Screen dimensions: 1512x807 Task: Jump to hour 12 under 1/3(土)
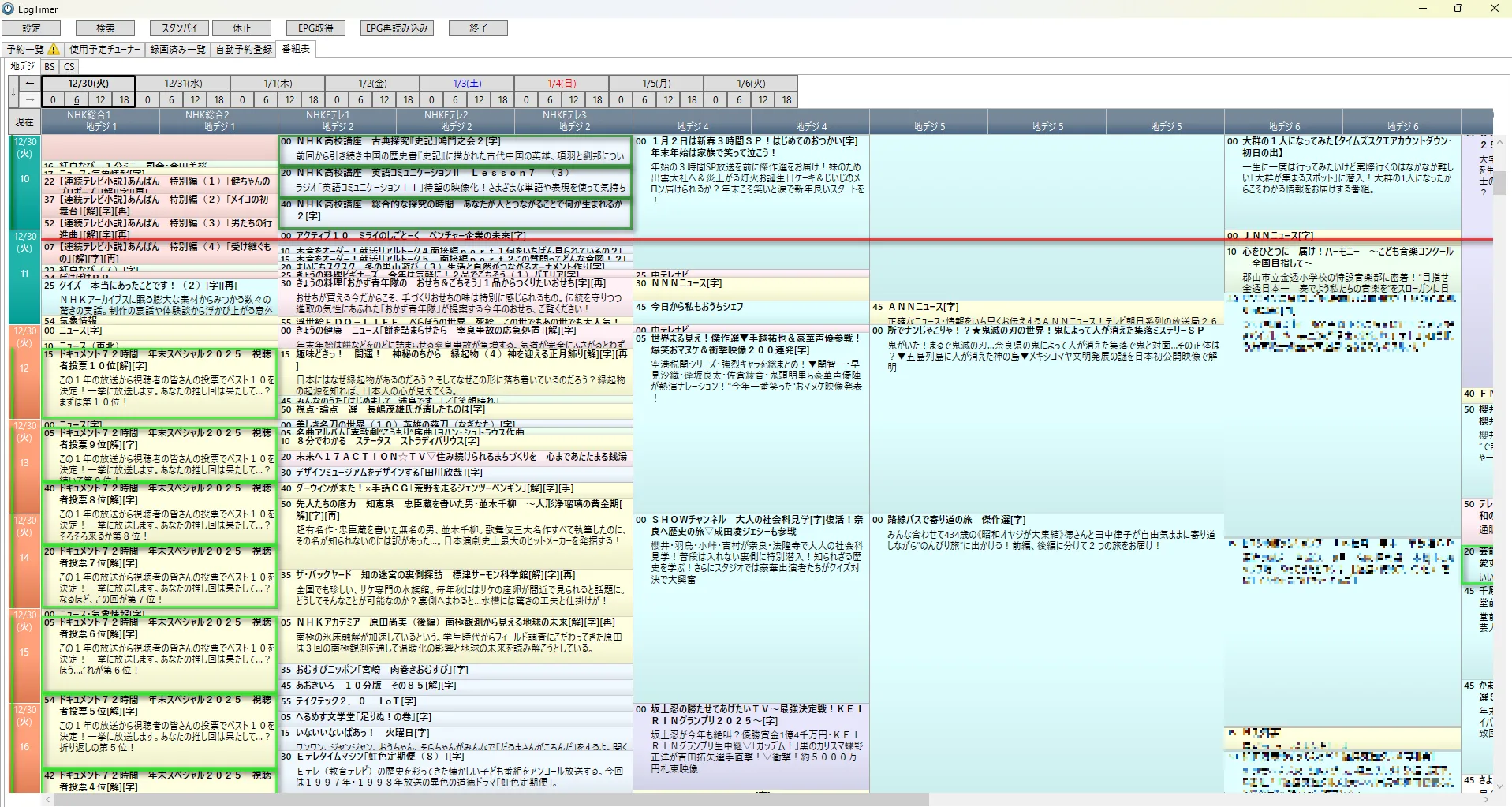tap(479, 99)
